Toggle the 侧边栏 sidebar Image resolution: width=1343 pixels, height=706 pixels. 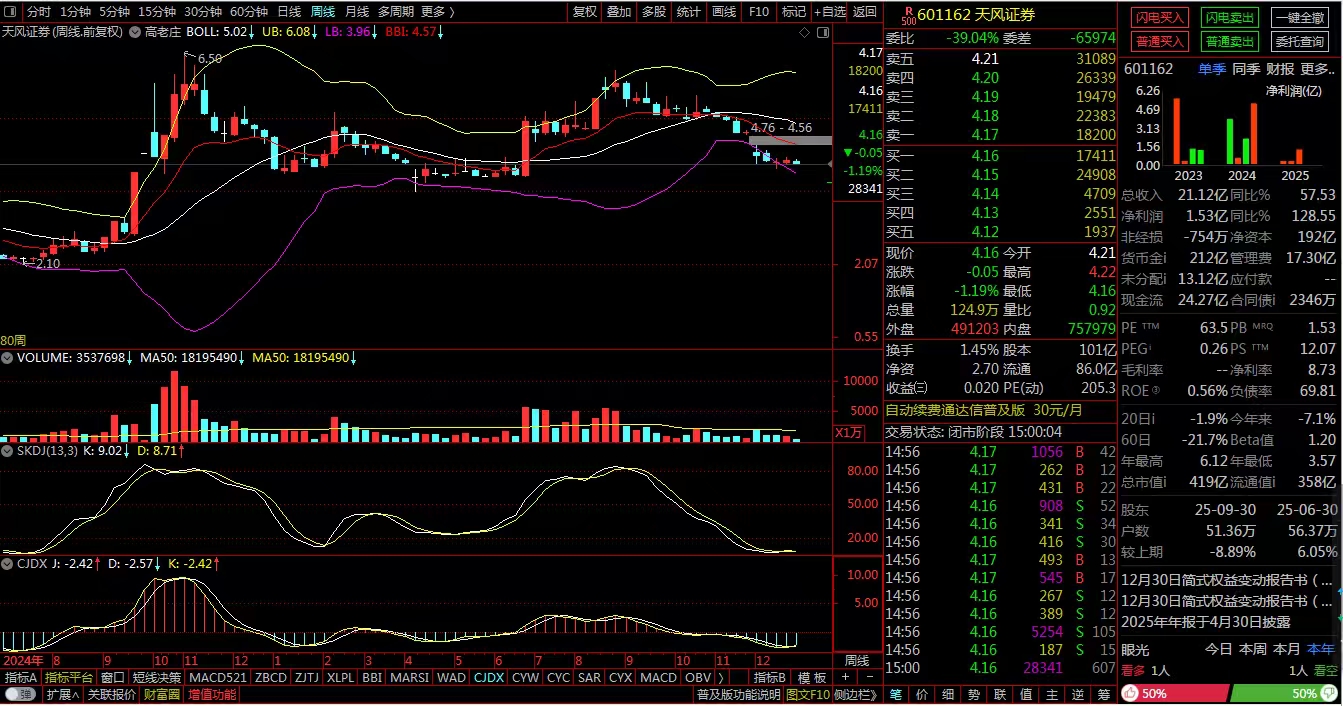[855, 694]
